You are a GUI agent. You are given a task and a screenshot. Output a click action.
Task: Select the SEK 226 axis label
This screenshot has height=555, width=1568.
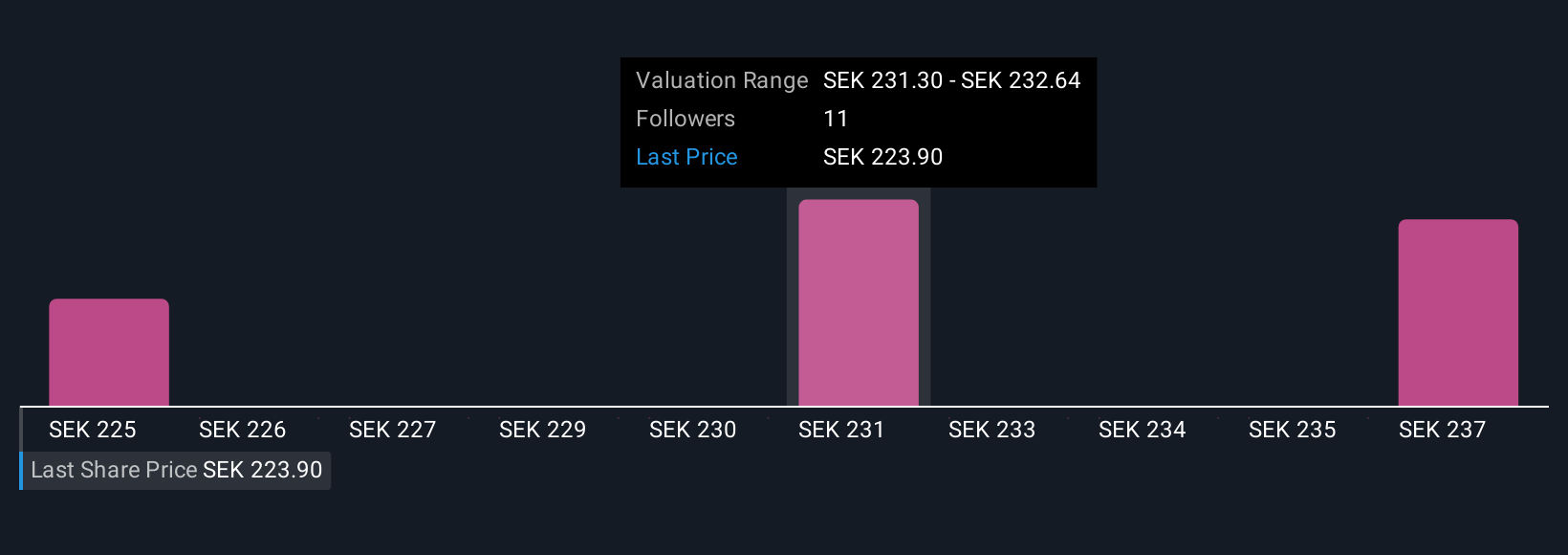click(x=242, y=430)
